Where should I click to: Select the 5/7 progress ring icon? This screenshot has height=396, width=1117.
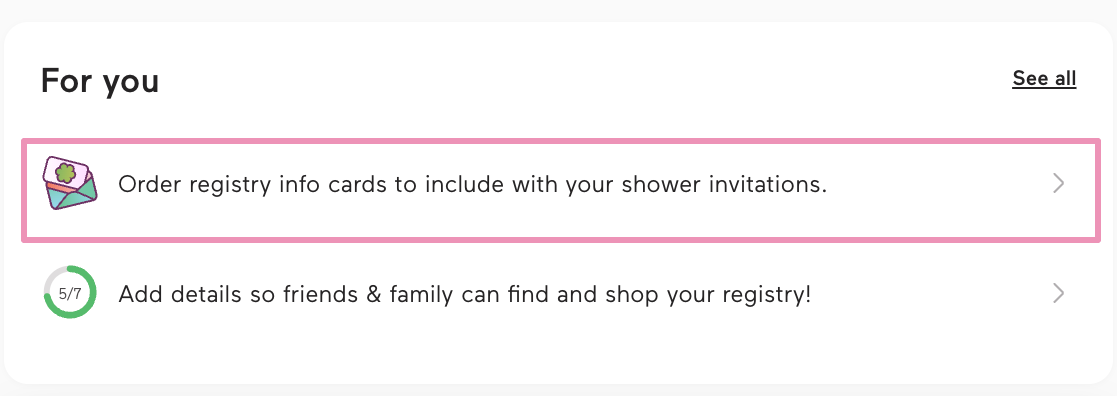(x=70, y=292)
